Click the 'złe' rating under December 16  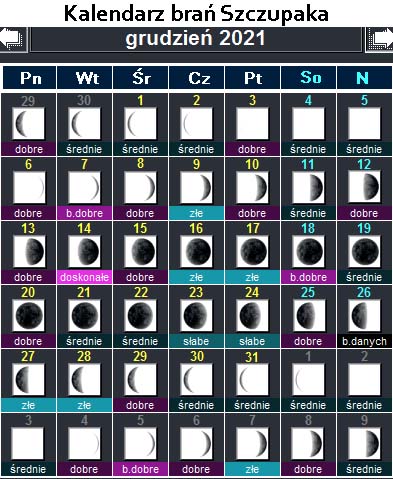click(x=196, y=277)
